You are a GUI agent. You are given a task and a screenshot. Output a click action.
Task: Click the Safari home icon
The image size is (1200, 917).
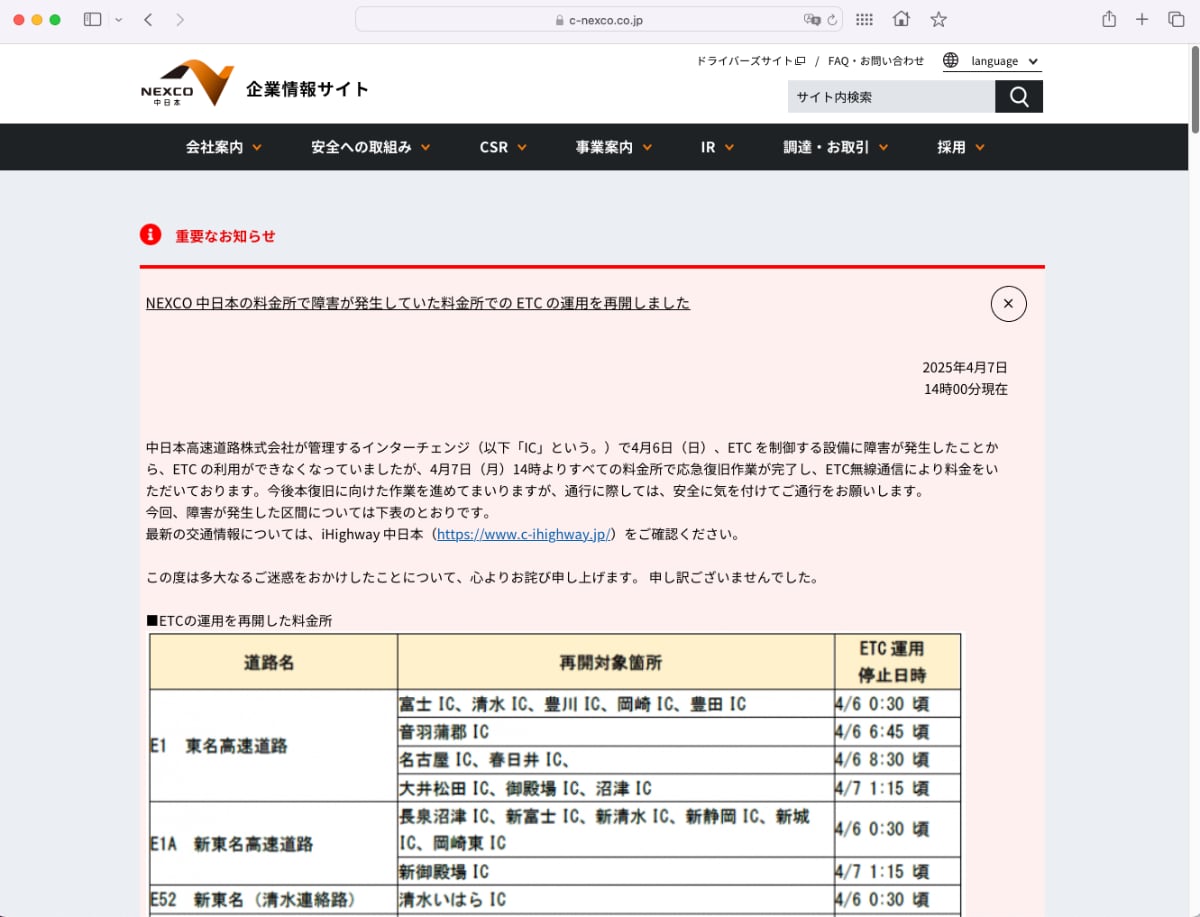click(x=901, y=19)
